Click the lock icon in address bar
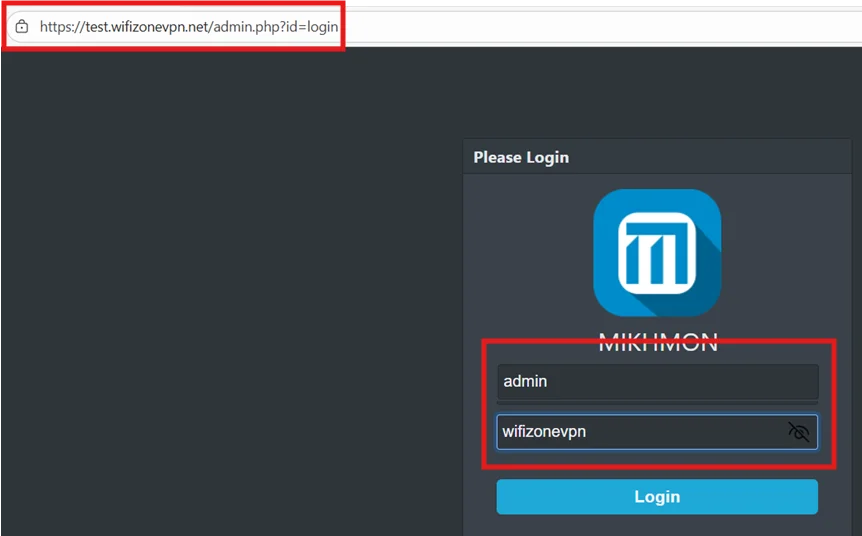The width and height of the screenshot is (862, 536). pyautogui.click(x=21, y=26)
